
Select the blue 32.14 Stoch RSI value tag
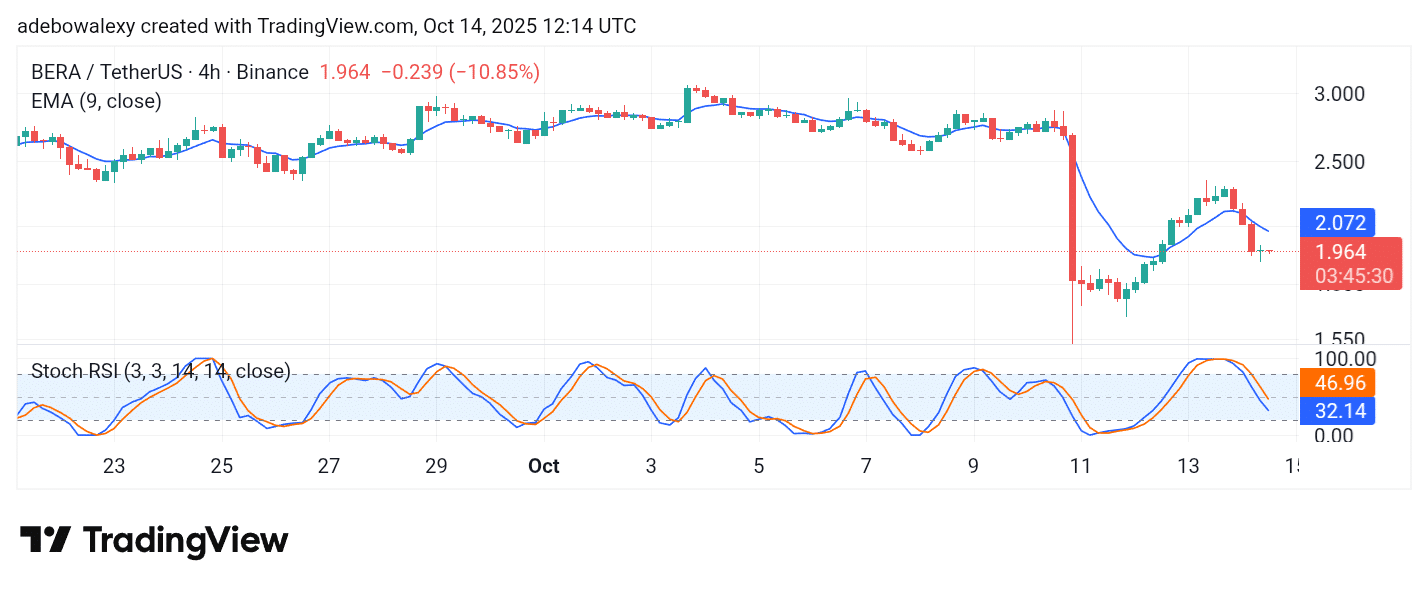coord(1337,410)
